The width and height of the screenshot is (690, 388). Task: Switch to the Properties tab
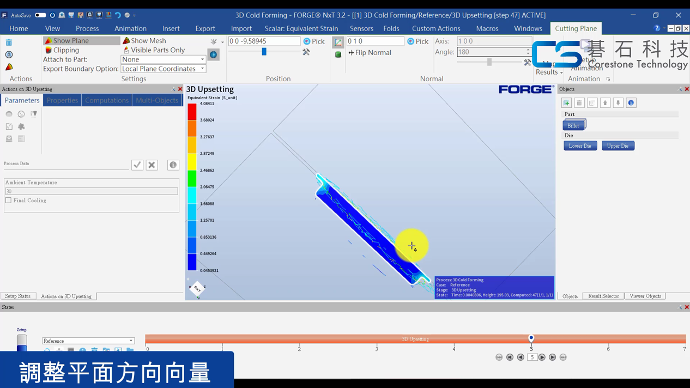(x=62, y=100)
